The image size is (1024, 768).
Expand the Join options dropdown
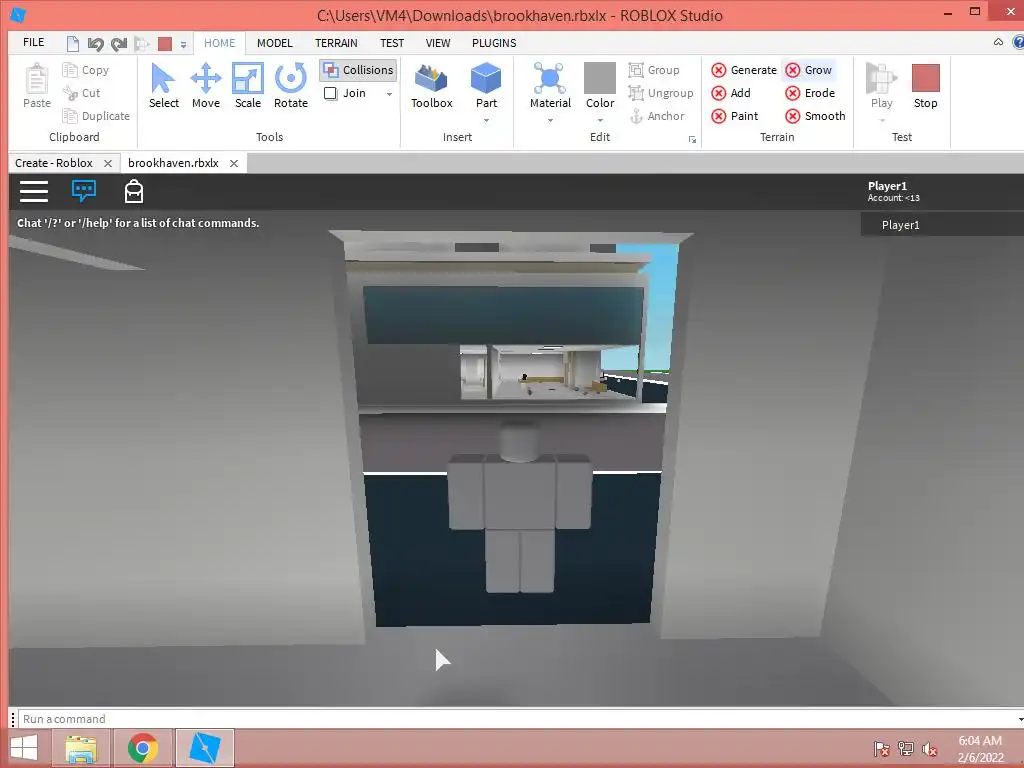[x=389, y=94]
